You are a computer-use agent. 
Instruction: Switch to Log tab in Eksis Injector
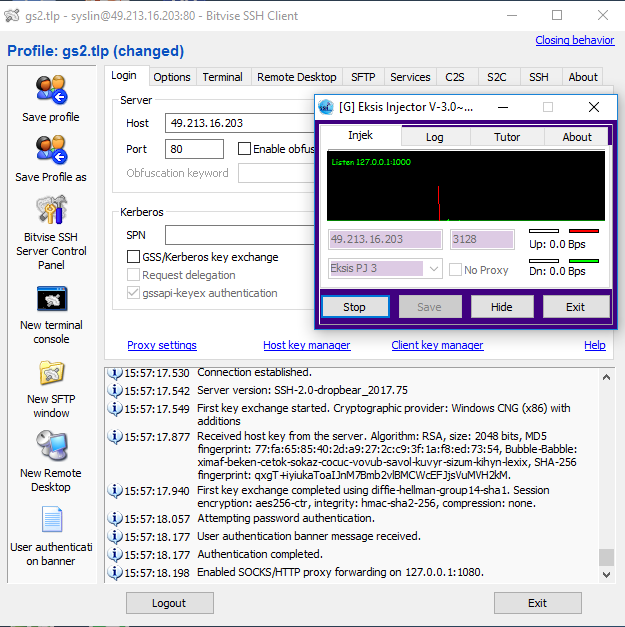tap(434, 137)
